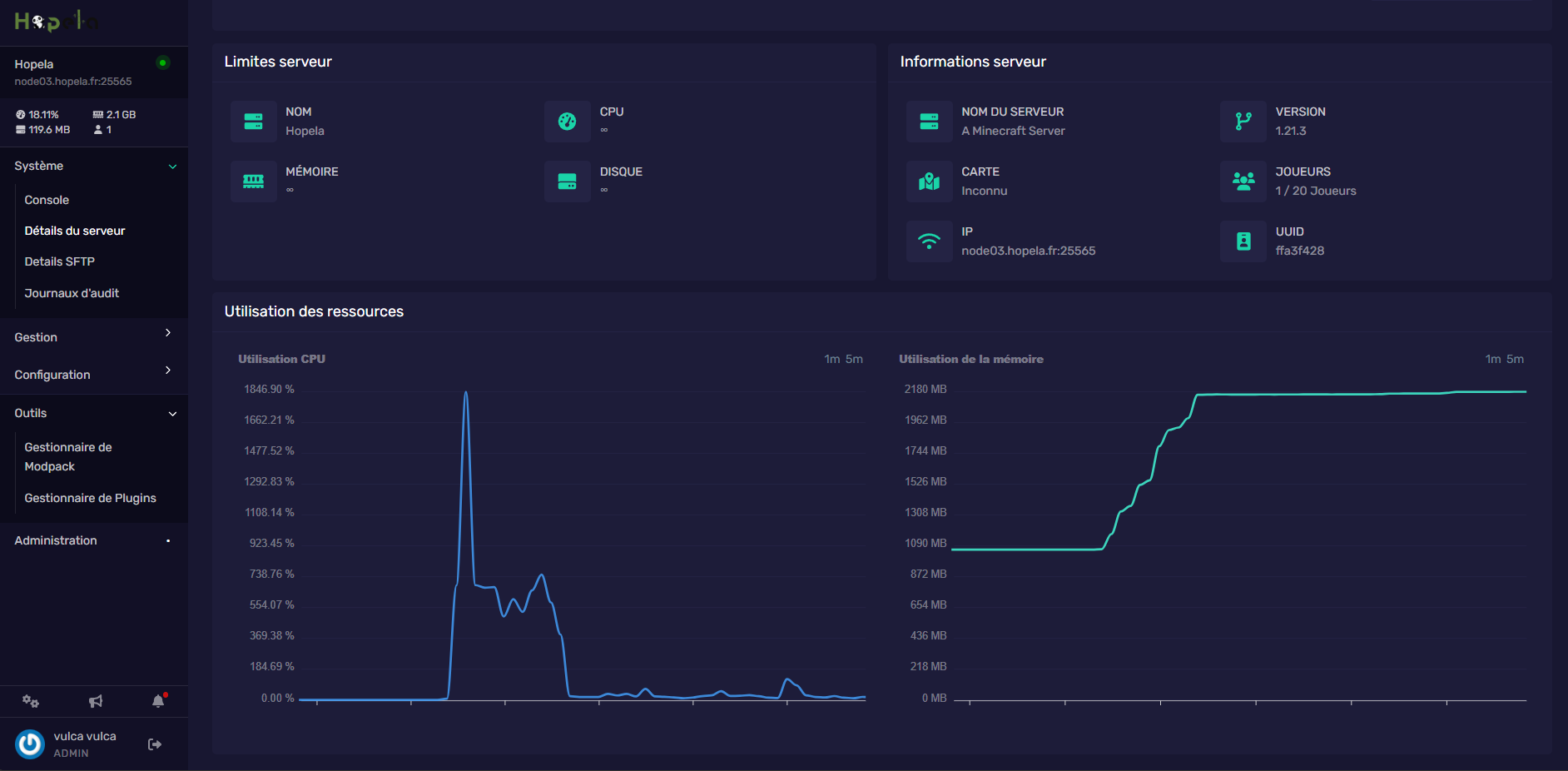This screenshot has height=771, width=1568.
Task: Click the 1090 MB memory axis label
Action: tap(925, 543)
